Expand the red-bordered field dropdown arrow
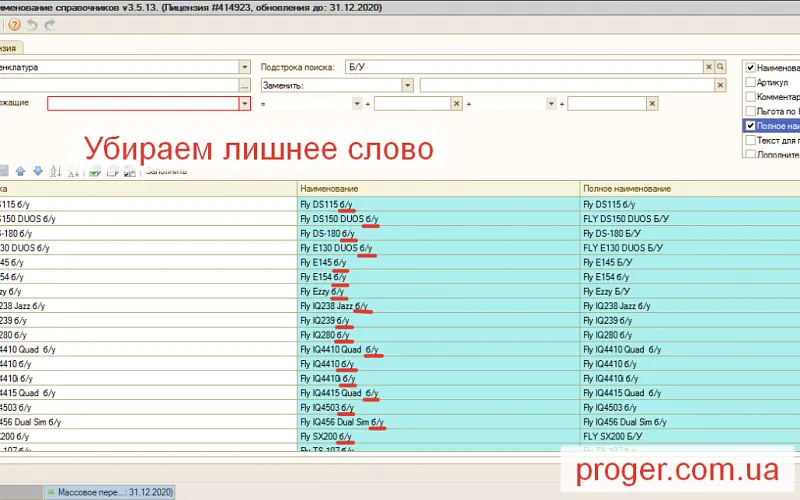Screen dimensions: 800x500 coord(244,104)
